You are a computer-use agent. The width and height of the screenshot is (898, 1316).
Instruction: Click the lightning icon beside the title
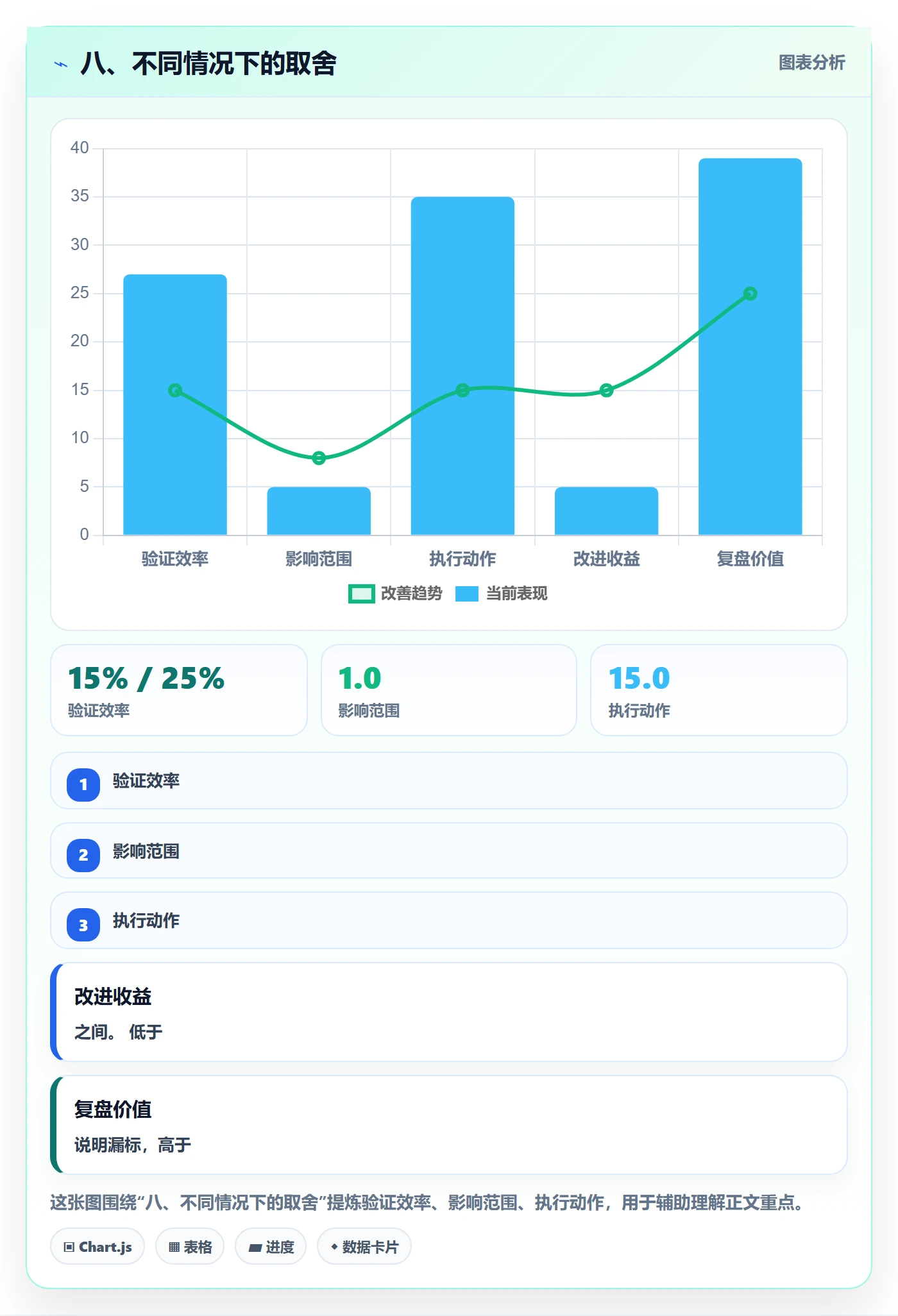61,64
